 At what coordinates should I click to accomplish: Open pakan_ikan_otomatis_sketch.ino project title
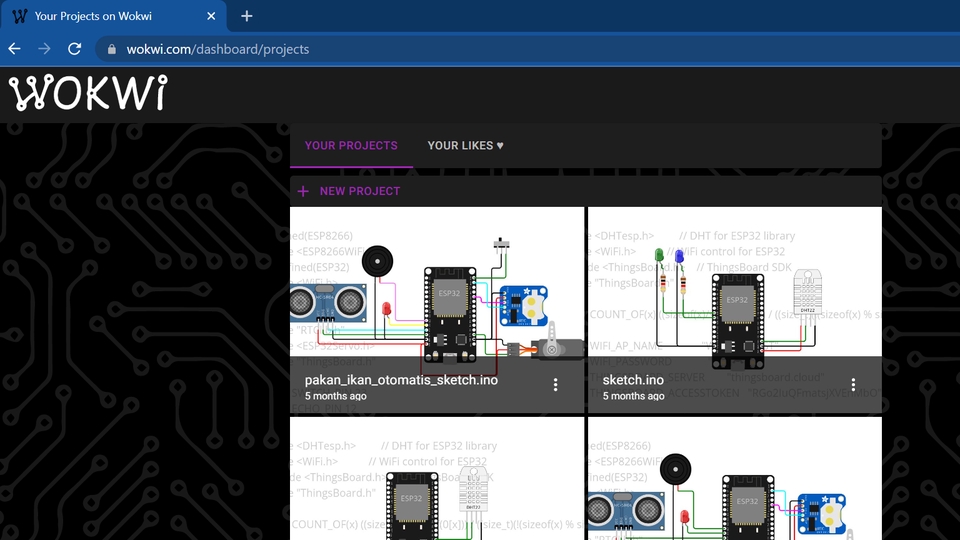coord(401,380)
